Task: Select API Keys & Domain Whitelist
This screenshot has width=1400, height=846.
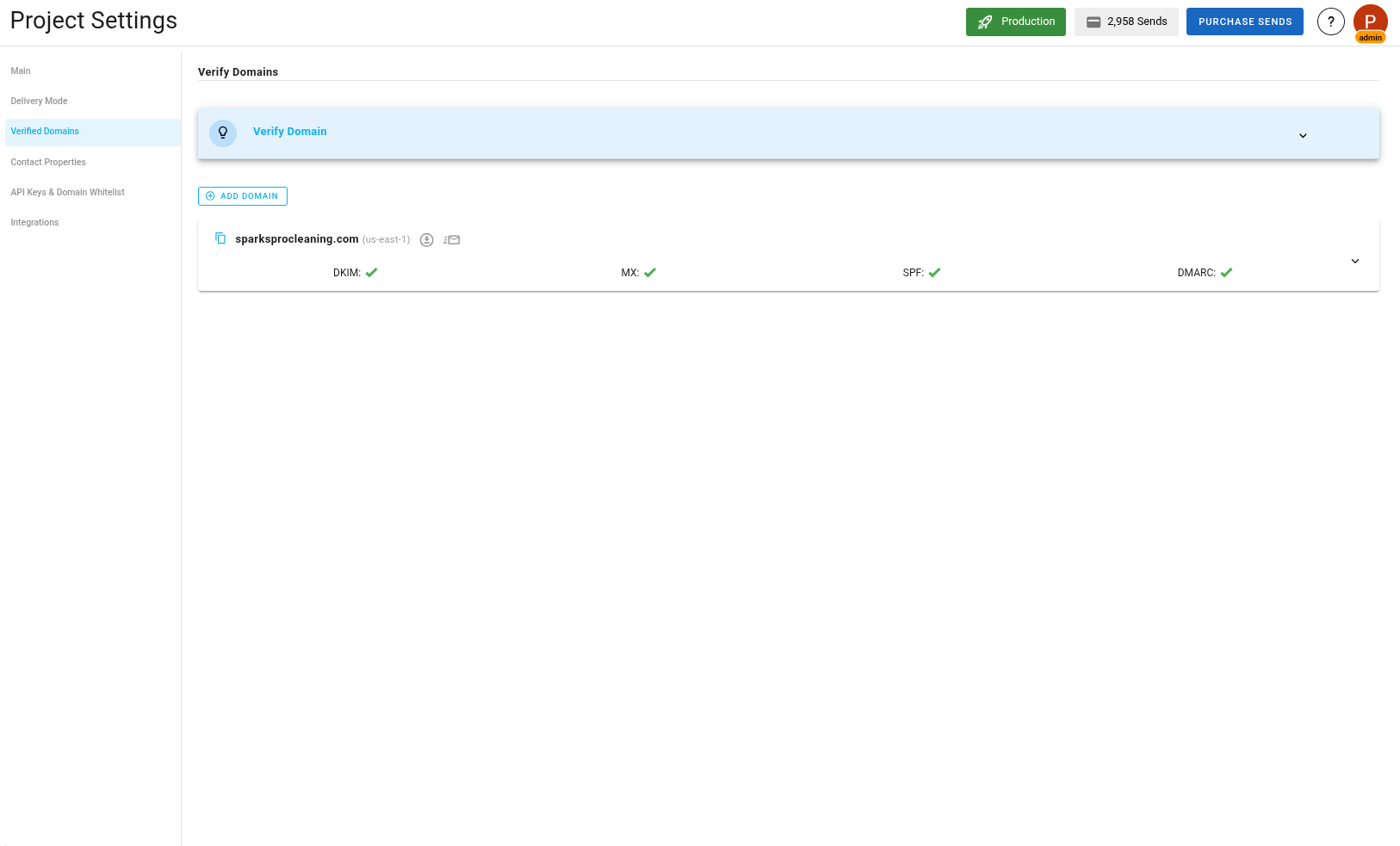Action: pos(67,192)
